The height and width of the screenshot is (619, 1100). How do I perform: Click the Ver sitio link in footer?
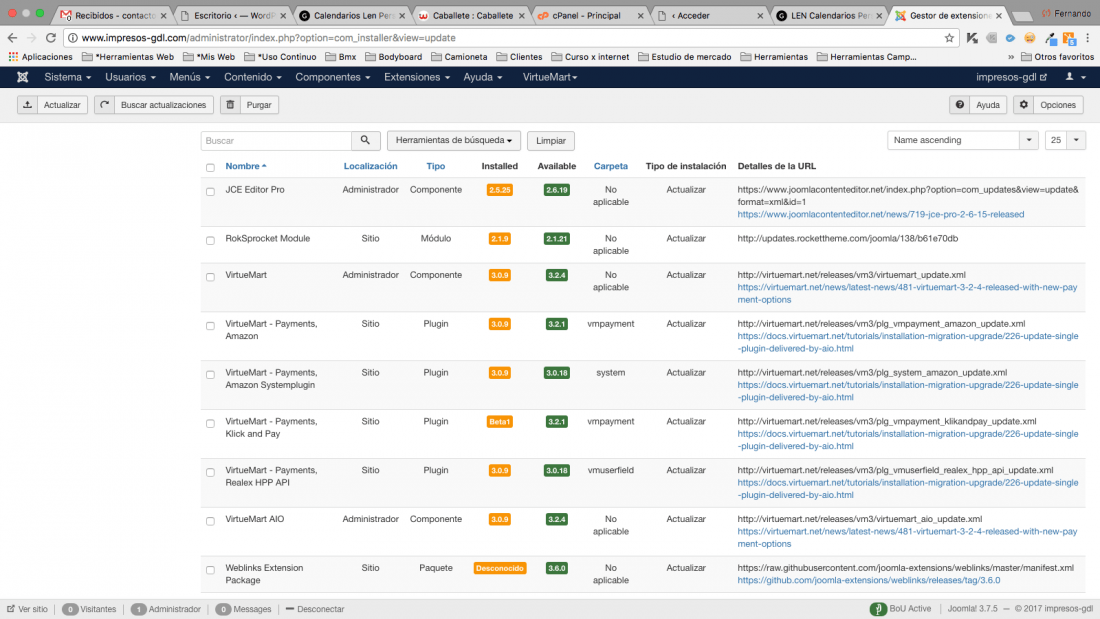[27, 609]
